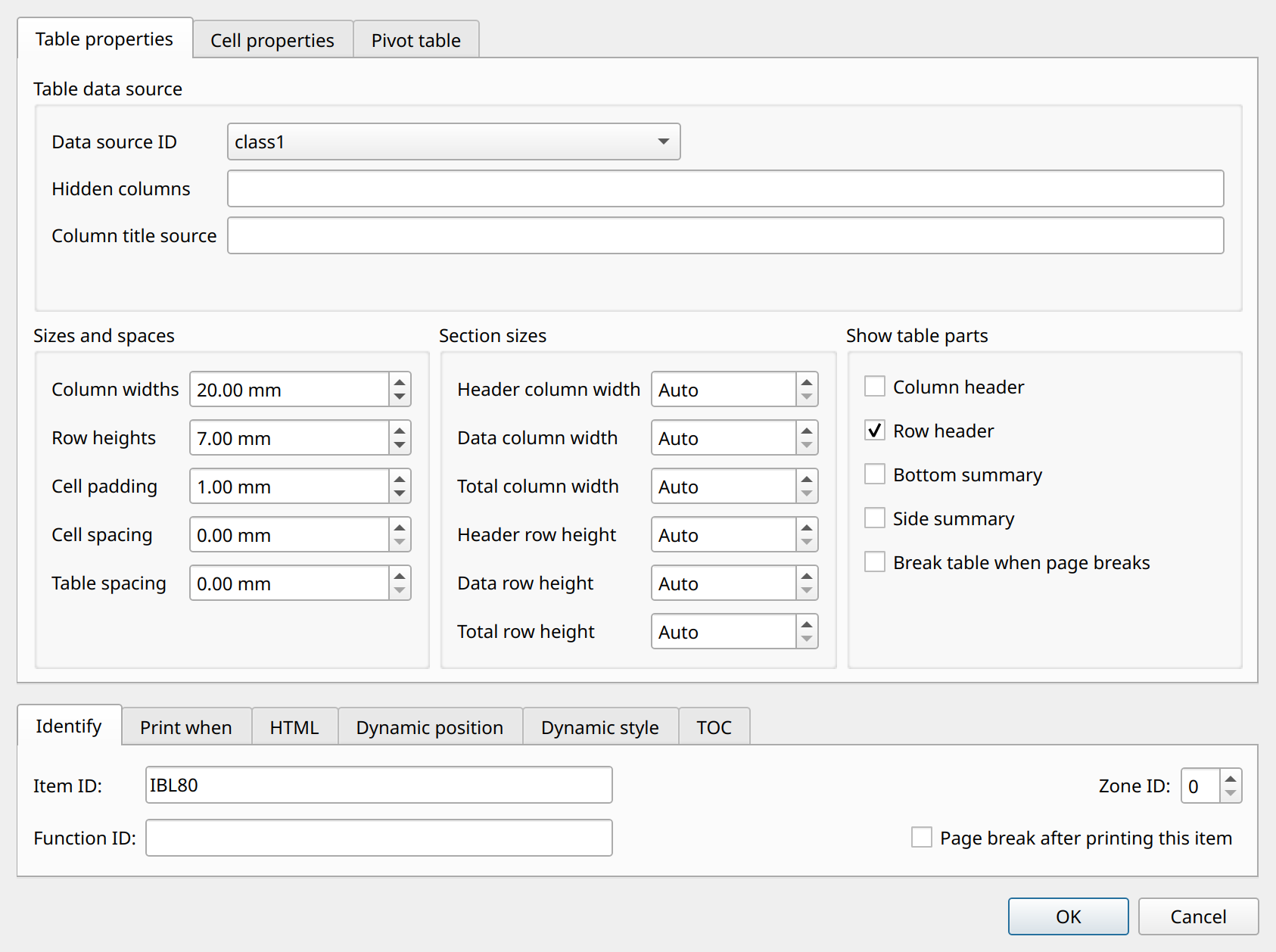Increase Column widths with up arrow
Image resolution: width=1276 pixels, height=952 pixels.
400,381
